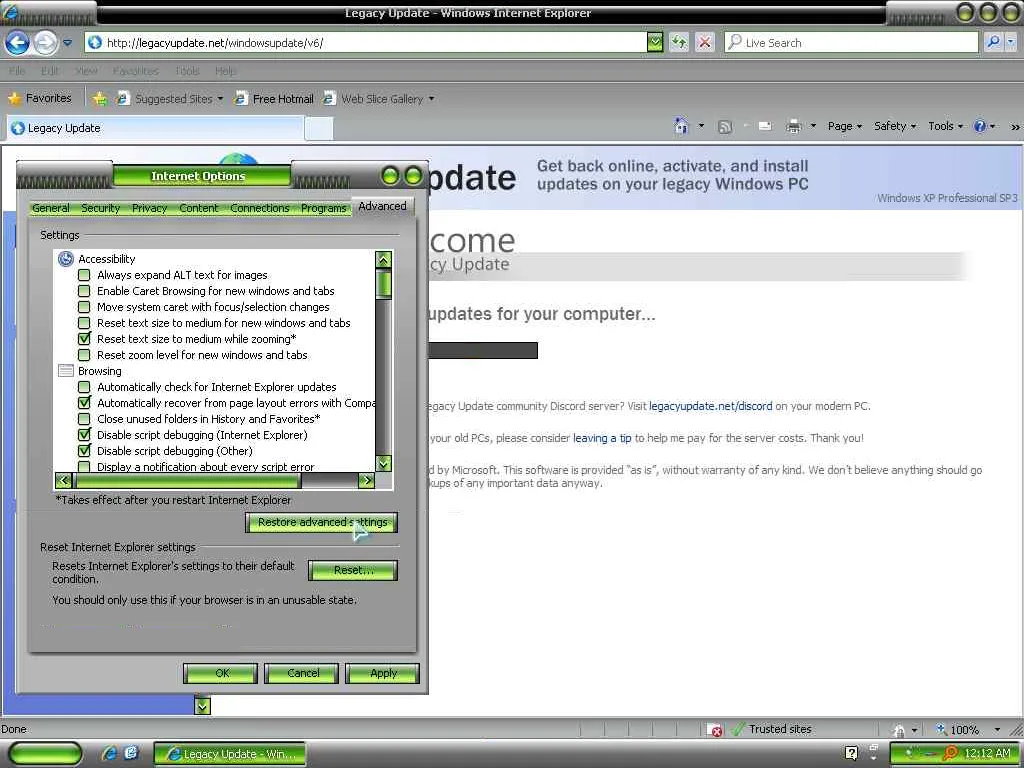Viewport: 1024px width, 768px height.
Task: Switch to the Content tab
Action: pyautogui.click(x=199, y=208)
